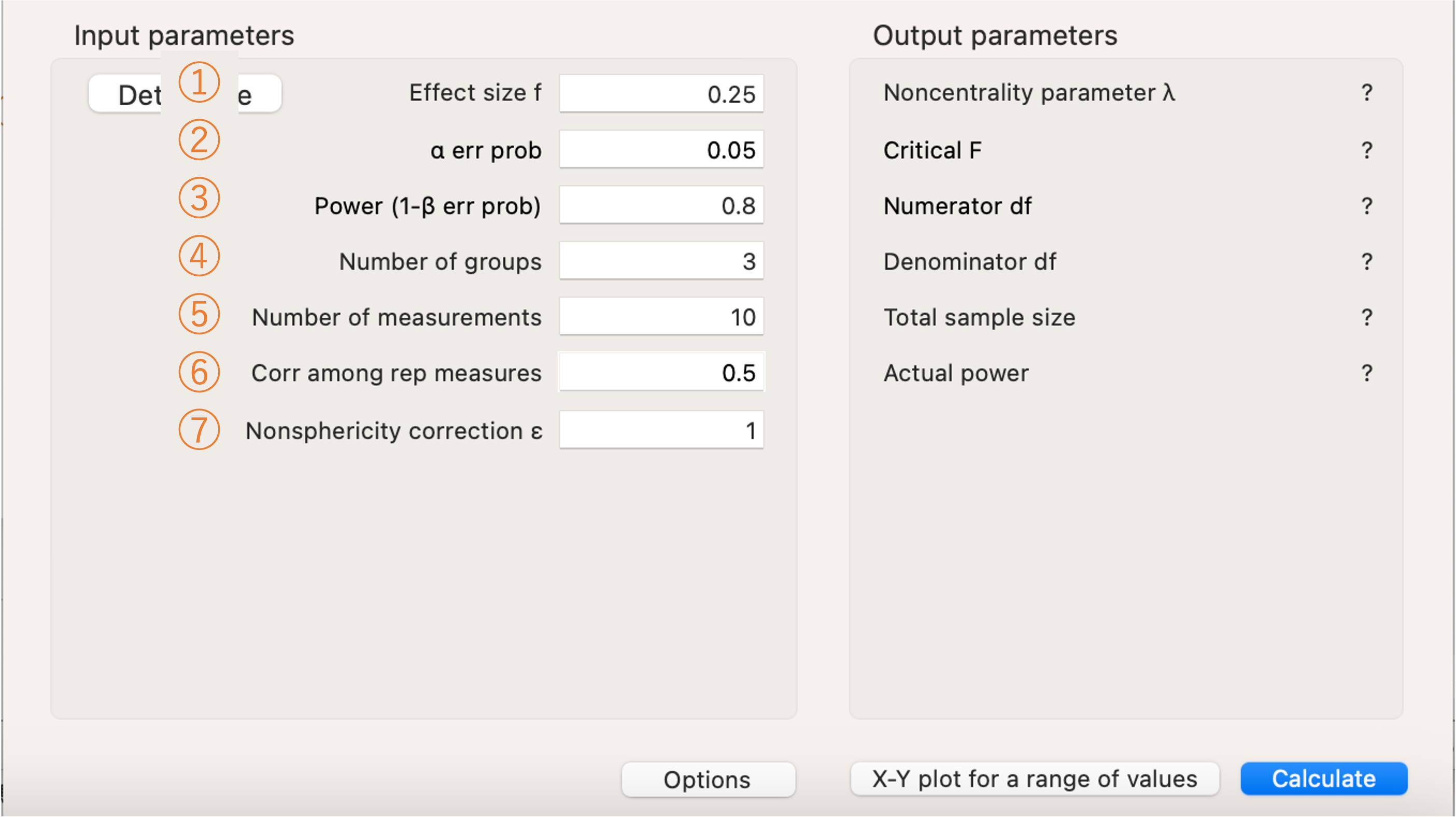This screenshot has width=1456, height=817.
Task: Open the Options dialog
Action: 708,780
